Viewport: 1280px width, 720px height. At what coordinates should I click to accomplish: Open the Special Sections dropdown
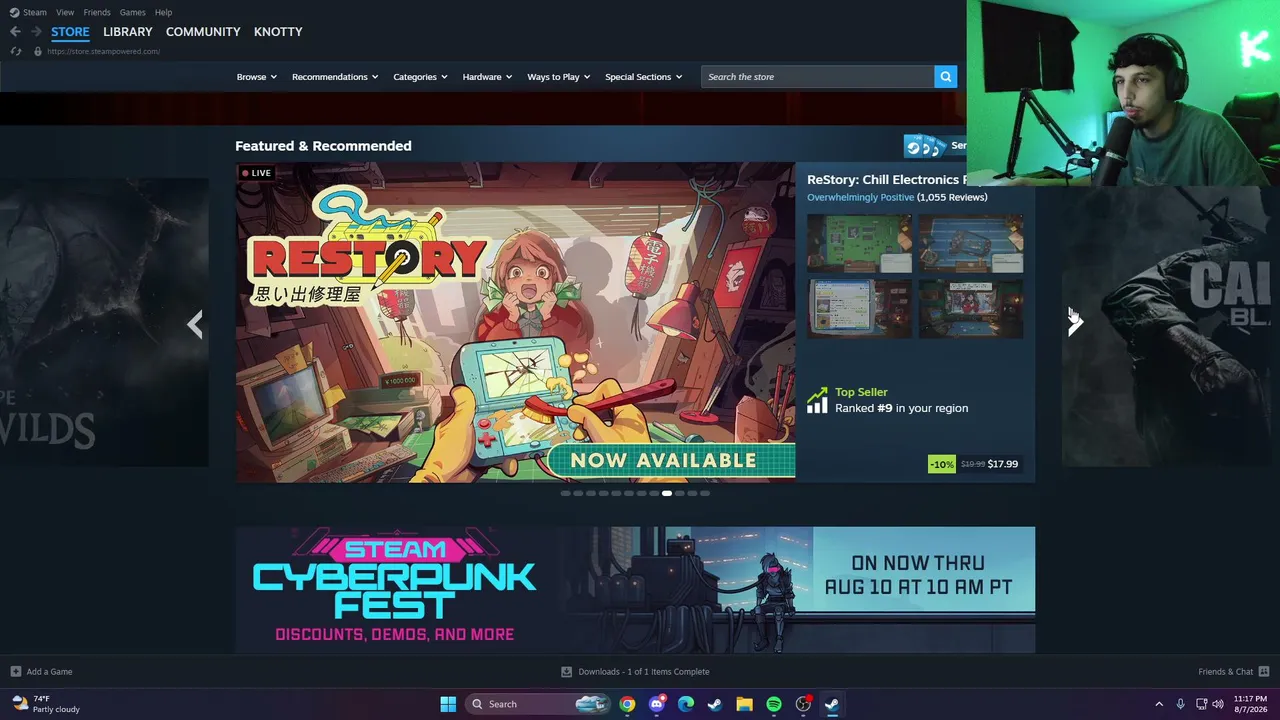tap(644, 77)
